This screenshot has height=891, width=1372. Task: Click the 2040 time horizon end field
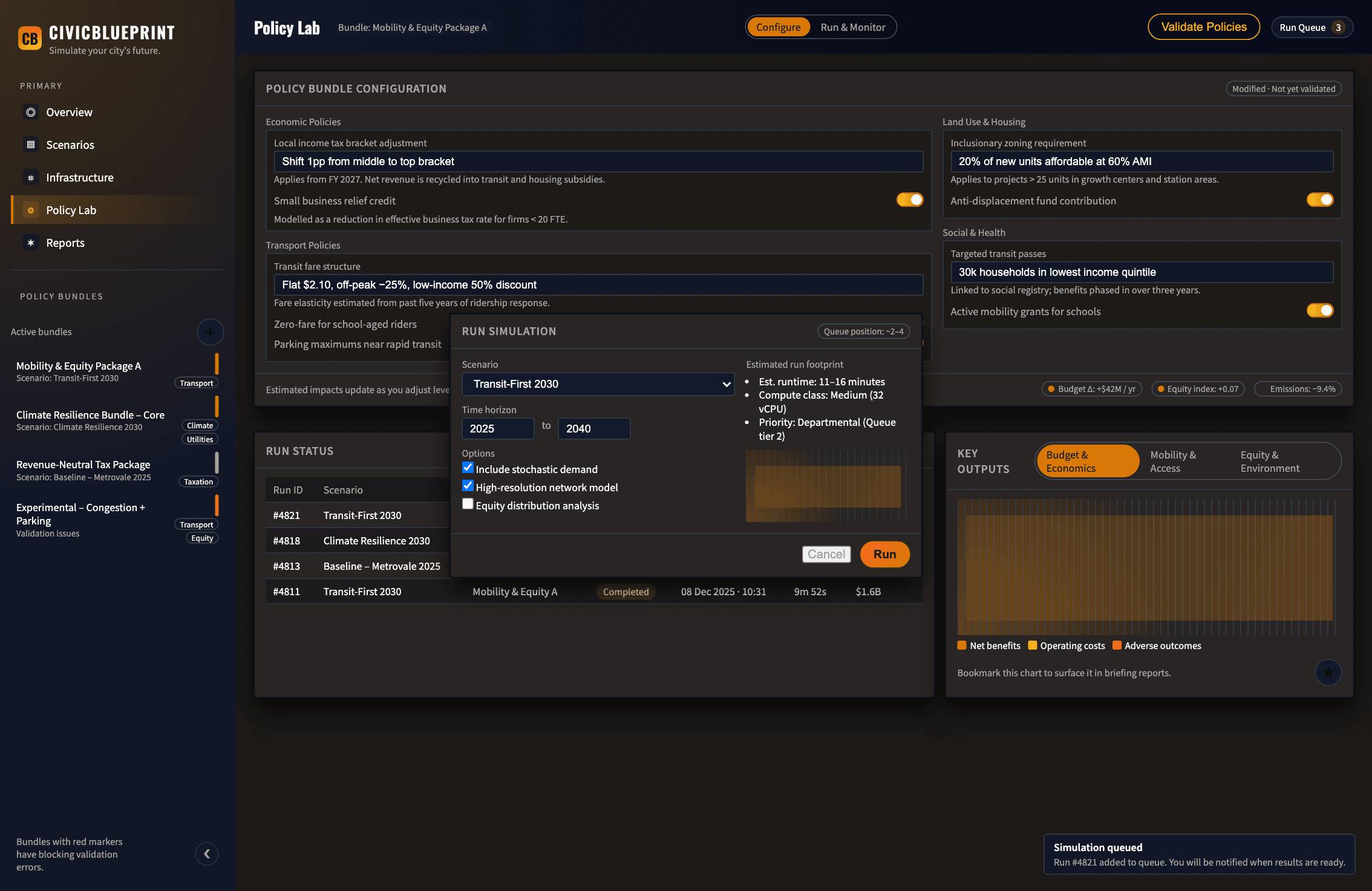(593, 429)
